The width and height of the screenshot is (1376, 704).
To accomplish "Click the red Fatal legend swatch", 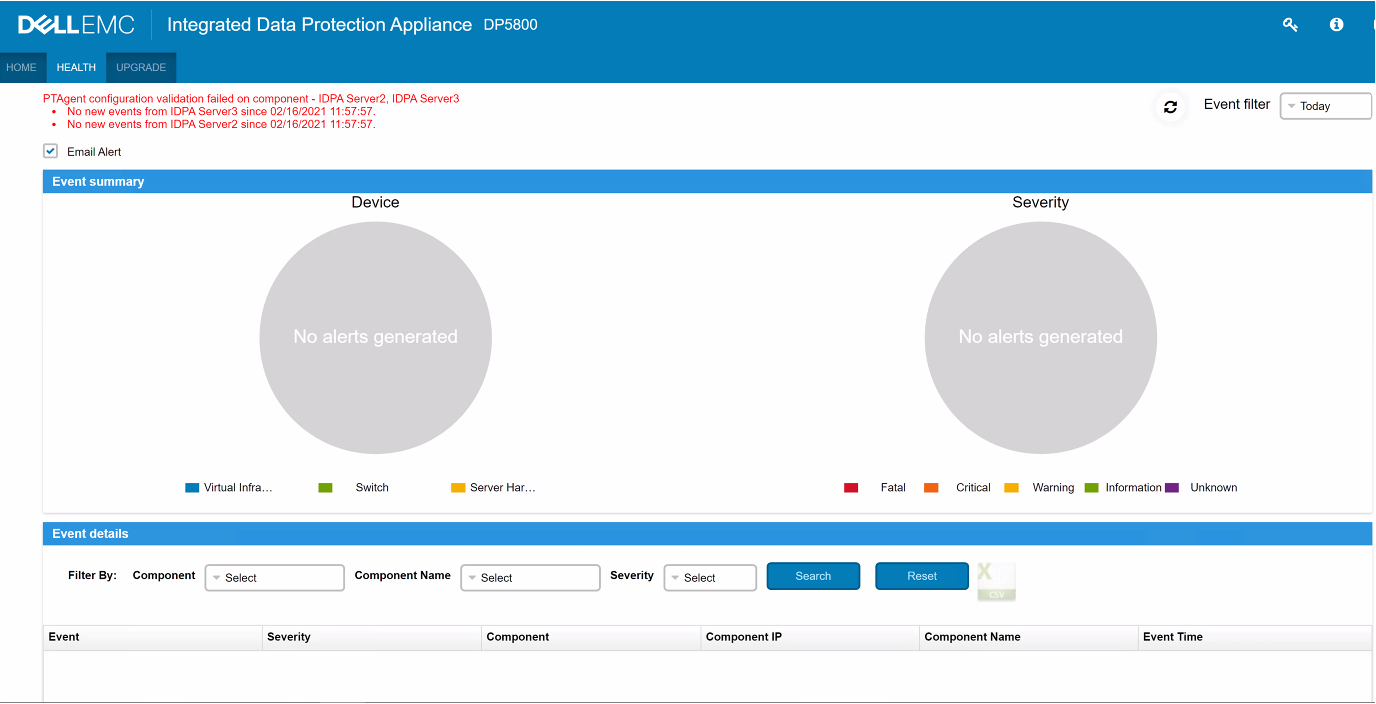I will click(x=851, y=488).
